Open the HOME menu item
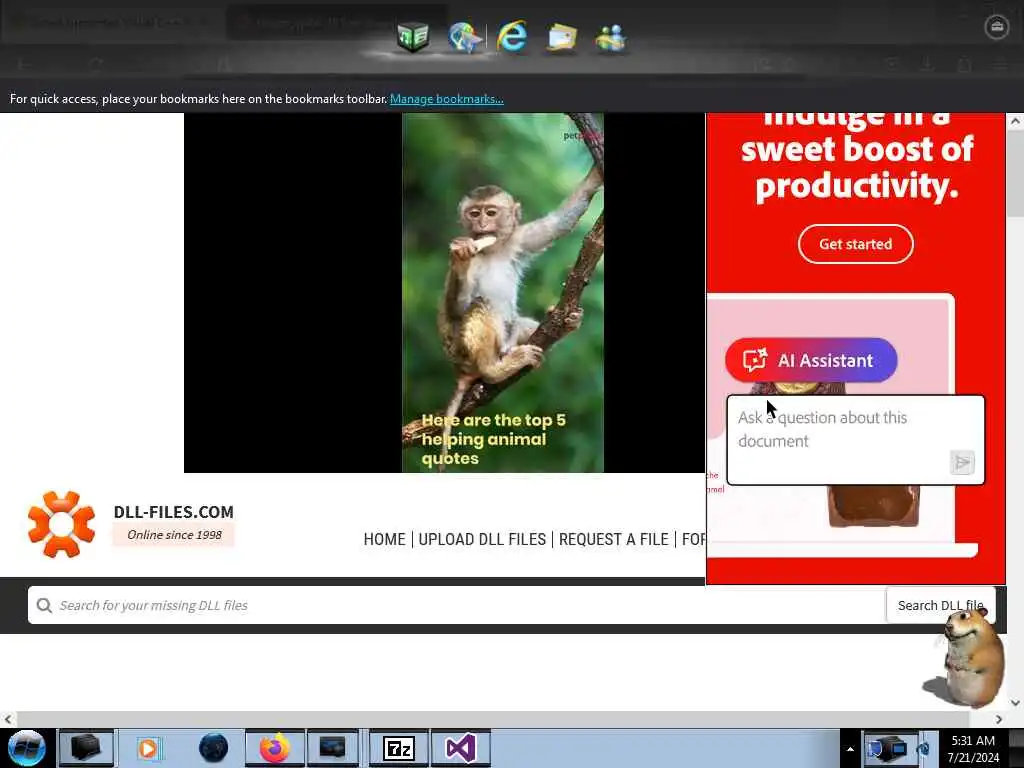The height and width of the screenshot is (768, 1024). click(x=384, y=539)
